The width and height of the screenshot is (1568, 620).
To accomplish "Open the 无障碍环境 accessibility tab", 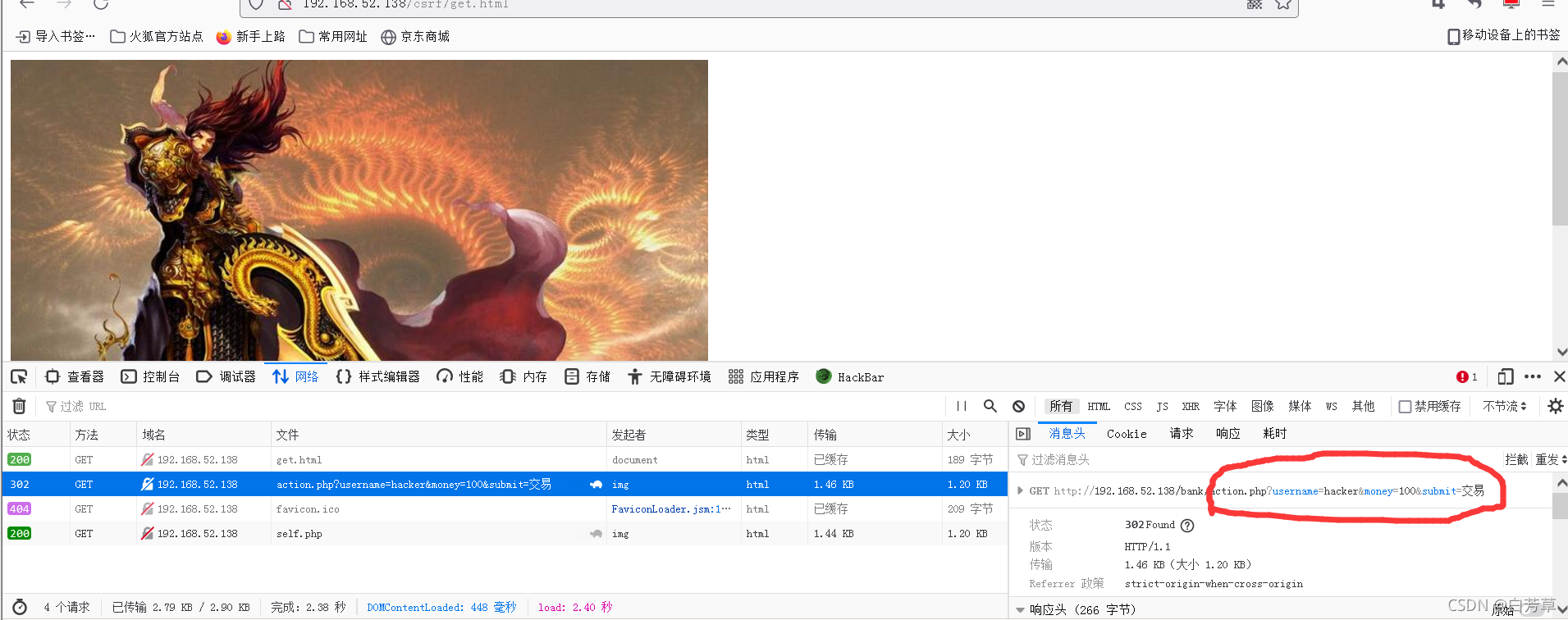I will point(670,376).
